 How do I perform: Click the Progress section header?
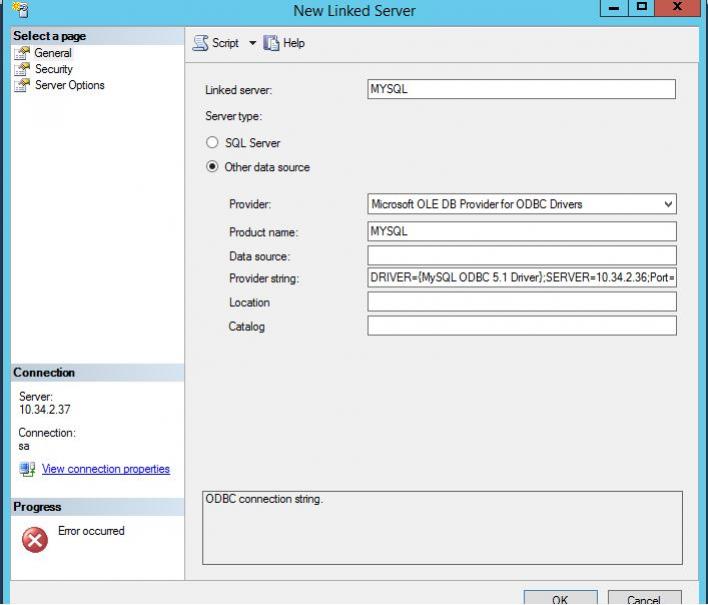pyautogui.click(x=98, y=507)
